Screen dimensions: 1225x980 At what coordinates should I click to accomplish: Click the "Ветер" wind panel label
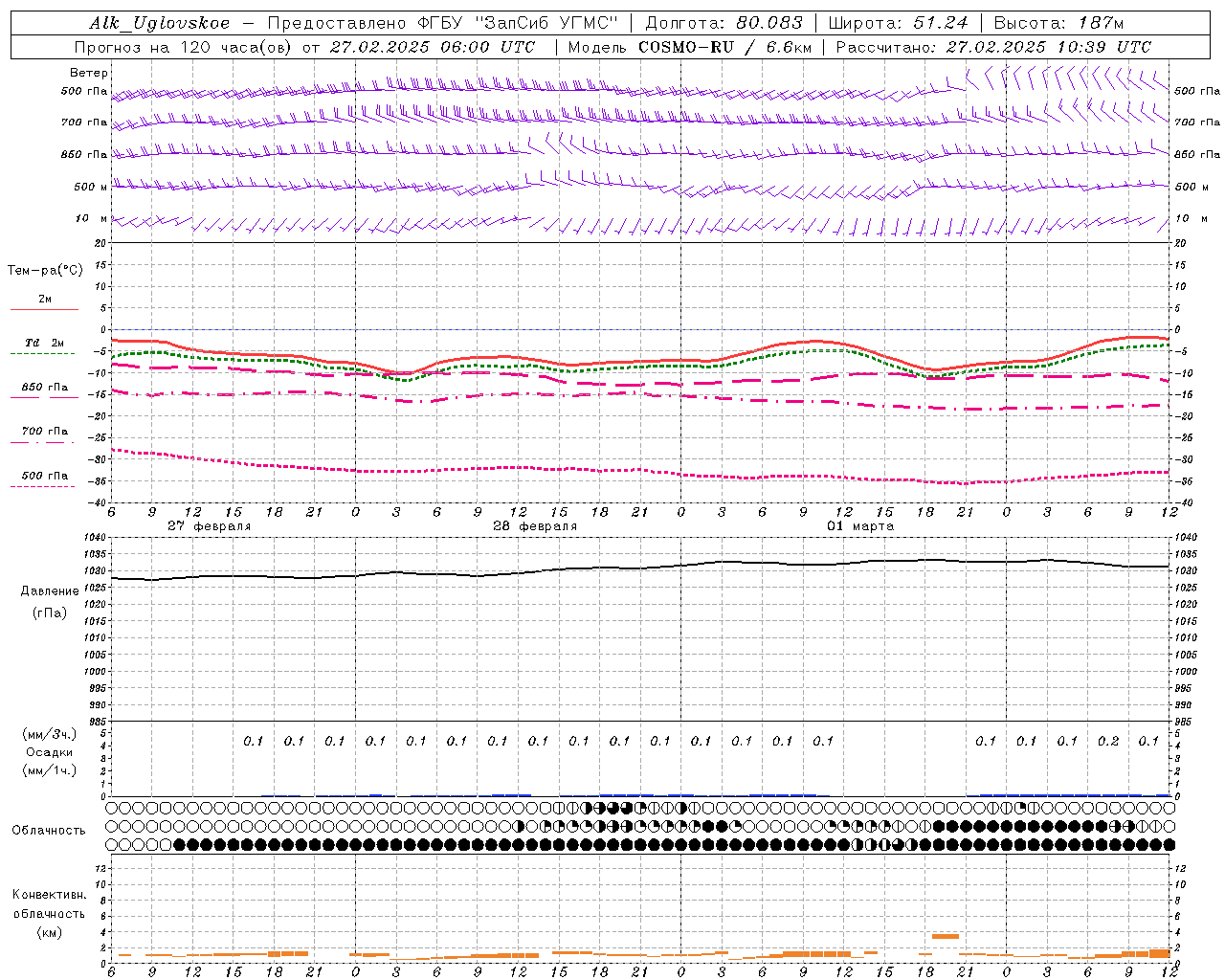(89, 73)
